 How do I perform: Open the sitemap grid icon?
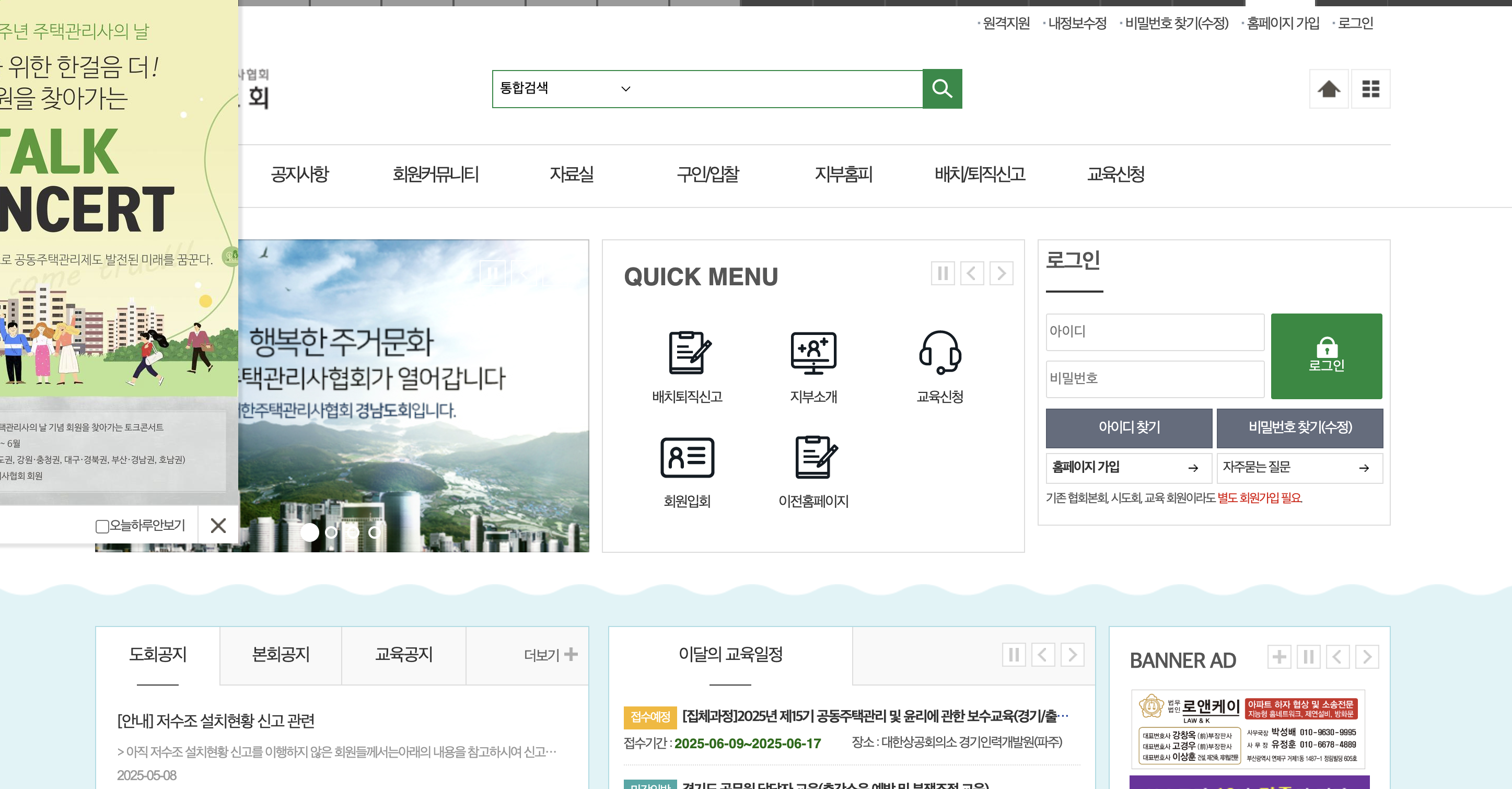(1370, 89)
